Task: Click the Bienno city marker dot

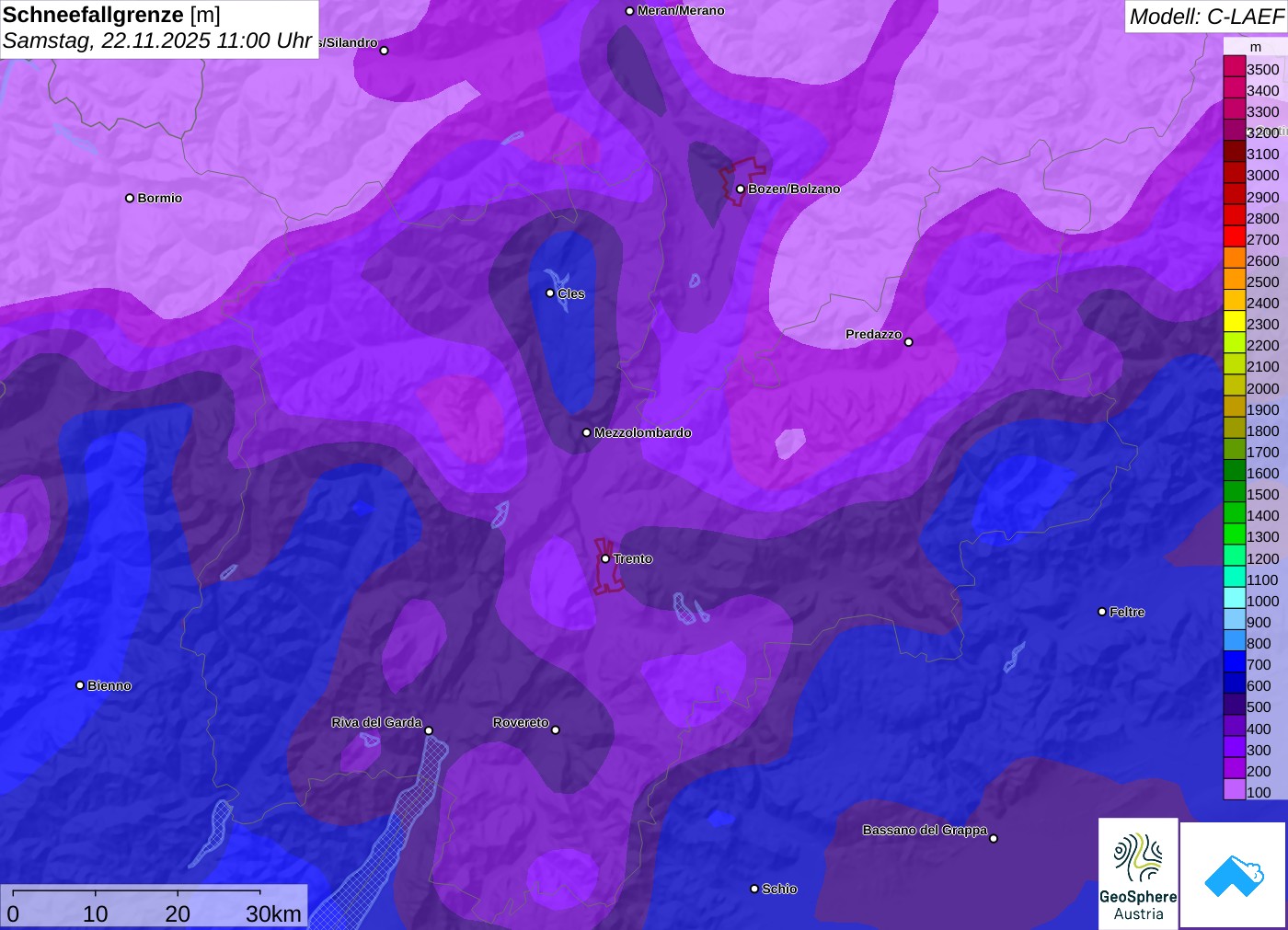Action: [x=80, y=685]
